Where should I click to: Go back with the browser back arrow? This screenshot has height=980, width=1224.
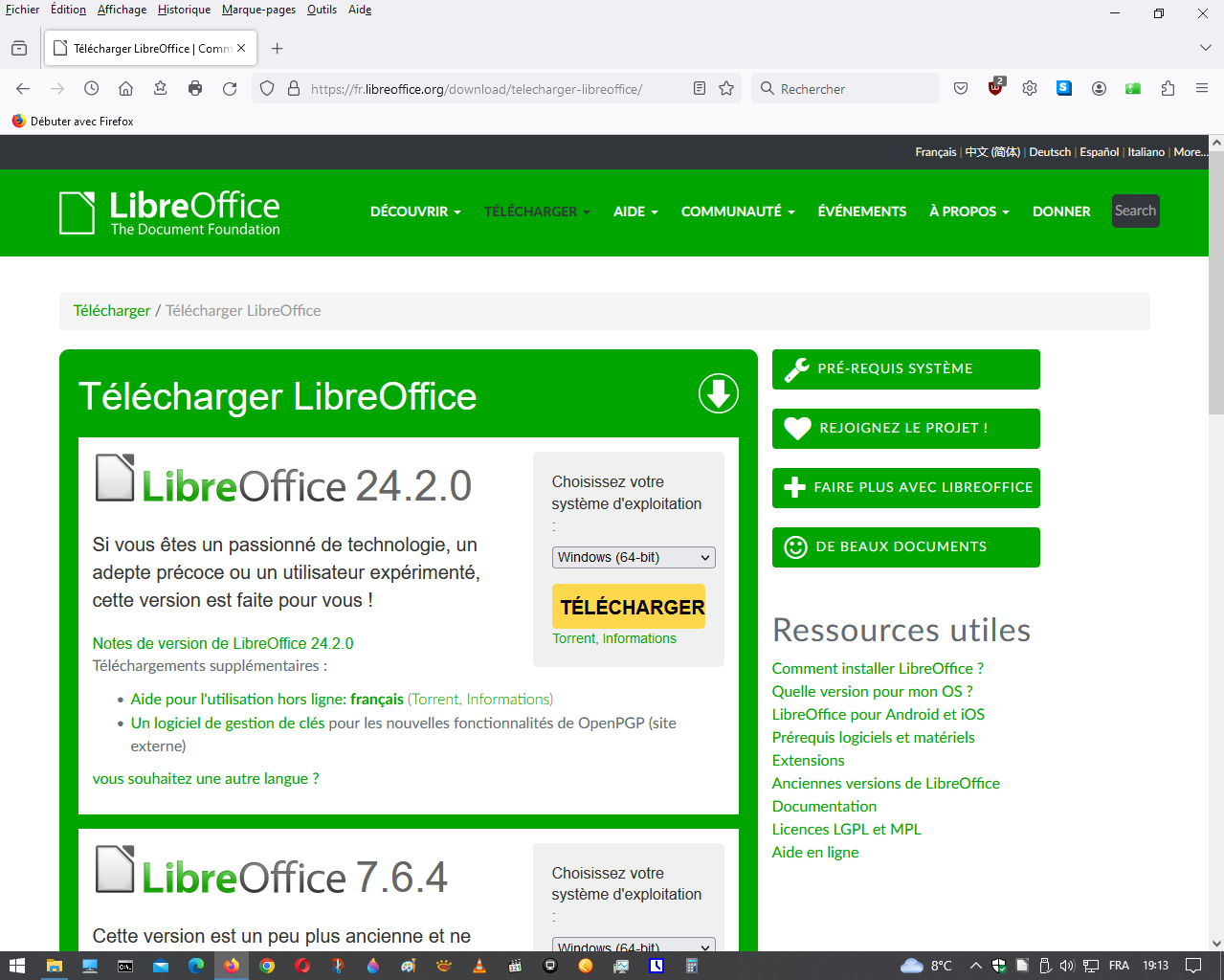(x=23, y=88)
